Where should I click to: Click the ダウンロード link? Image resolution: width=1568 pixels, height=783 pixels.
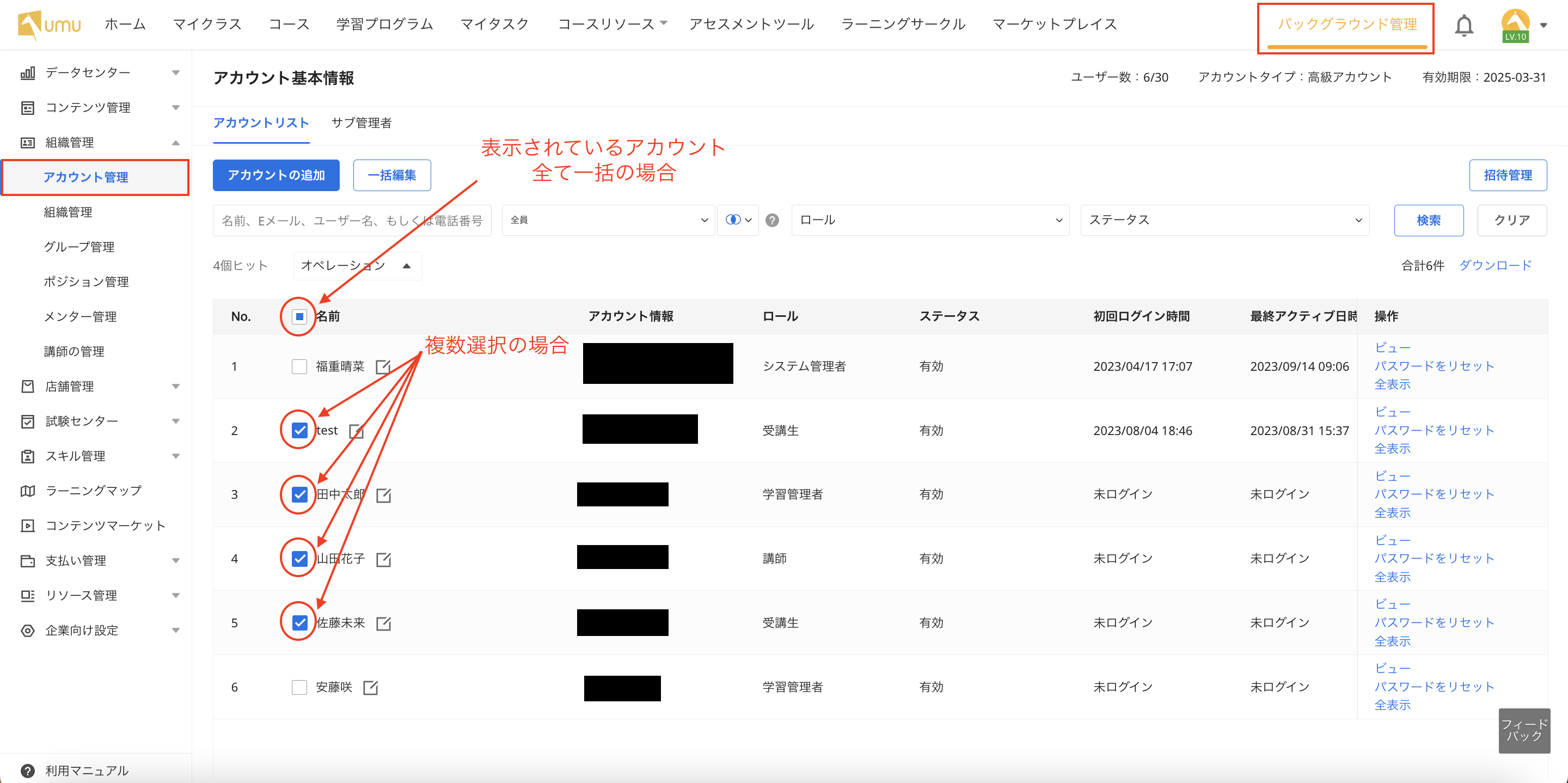(x=1495, y=266)
